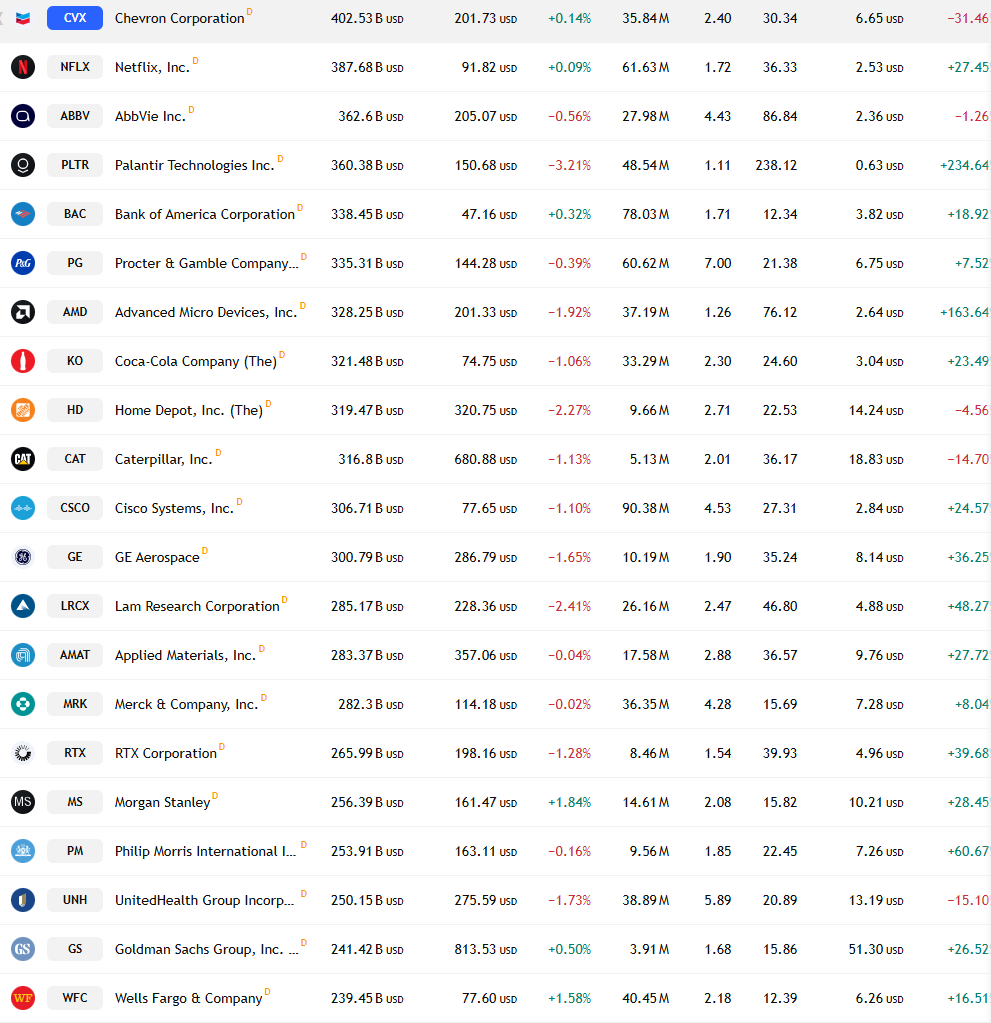Click Home Depot's −2.27% change
This screenshot has width=991, height=1023.
570,410
